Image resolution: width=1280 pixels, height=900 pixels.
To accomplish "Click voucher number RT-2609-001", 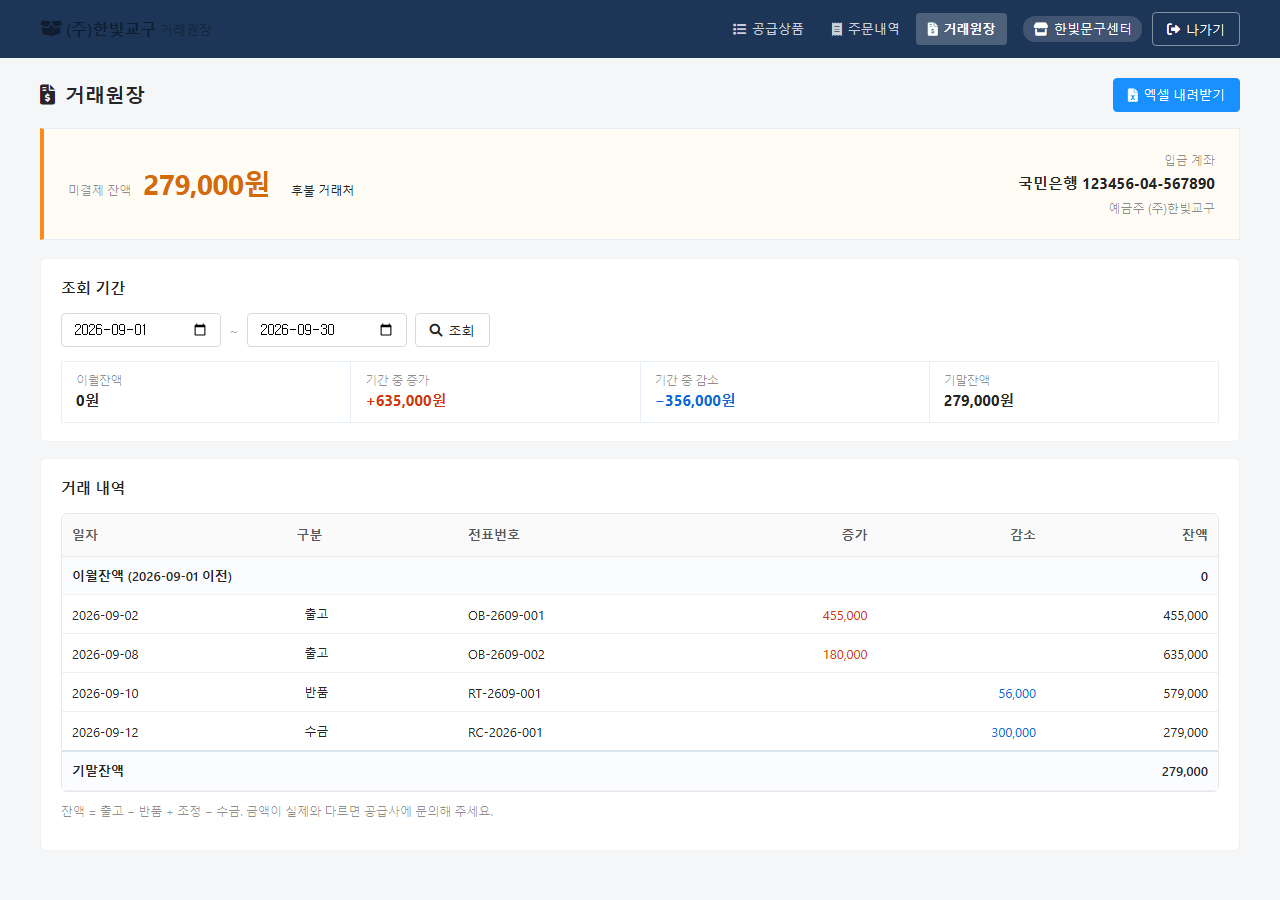I will coord(504,693).
